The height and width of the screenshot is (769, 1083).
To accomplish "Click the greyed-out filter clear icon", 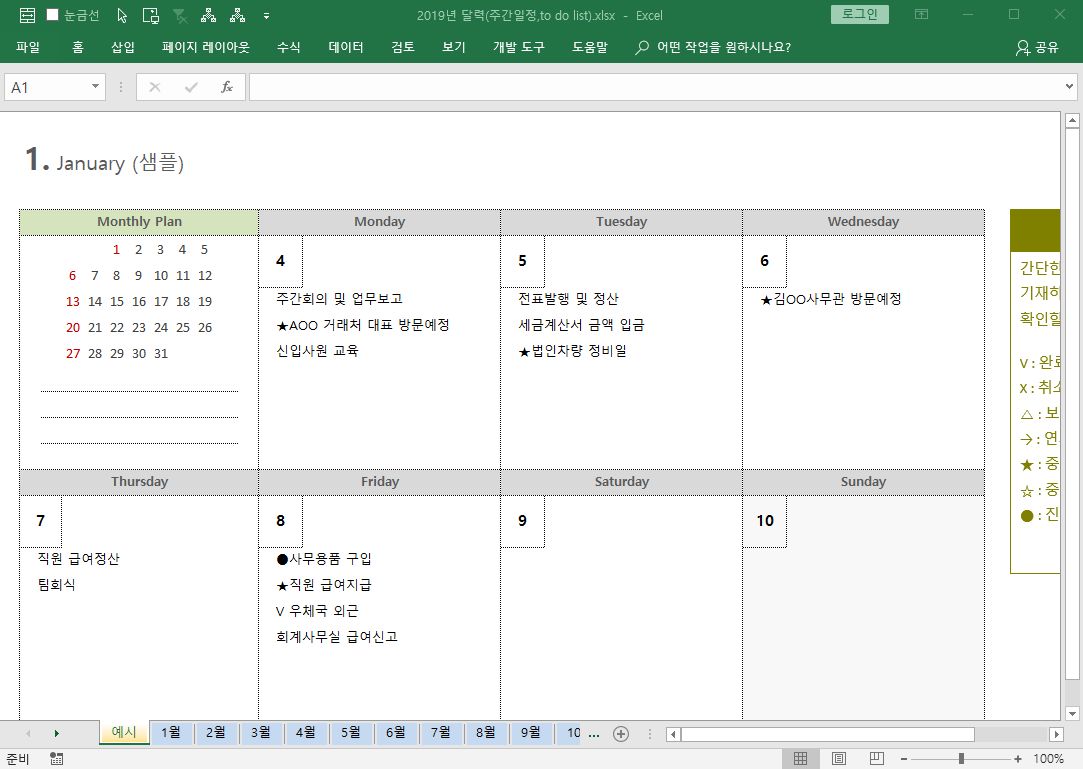I will (x=180, y=15).
